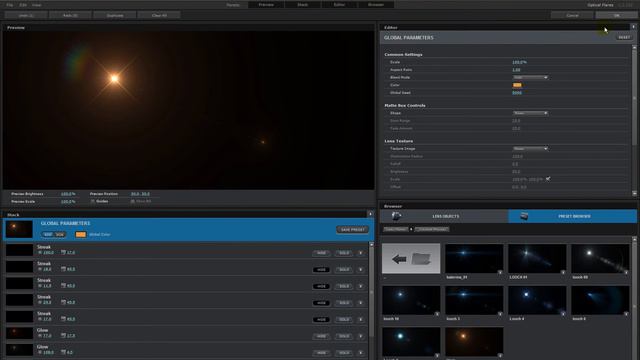Toggle the Lens Texture Scale link checkmark
Viewport: 640px width, 360px height.
click(x=548, y=179)
